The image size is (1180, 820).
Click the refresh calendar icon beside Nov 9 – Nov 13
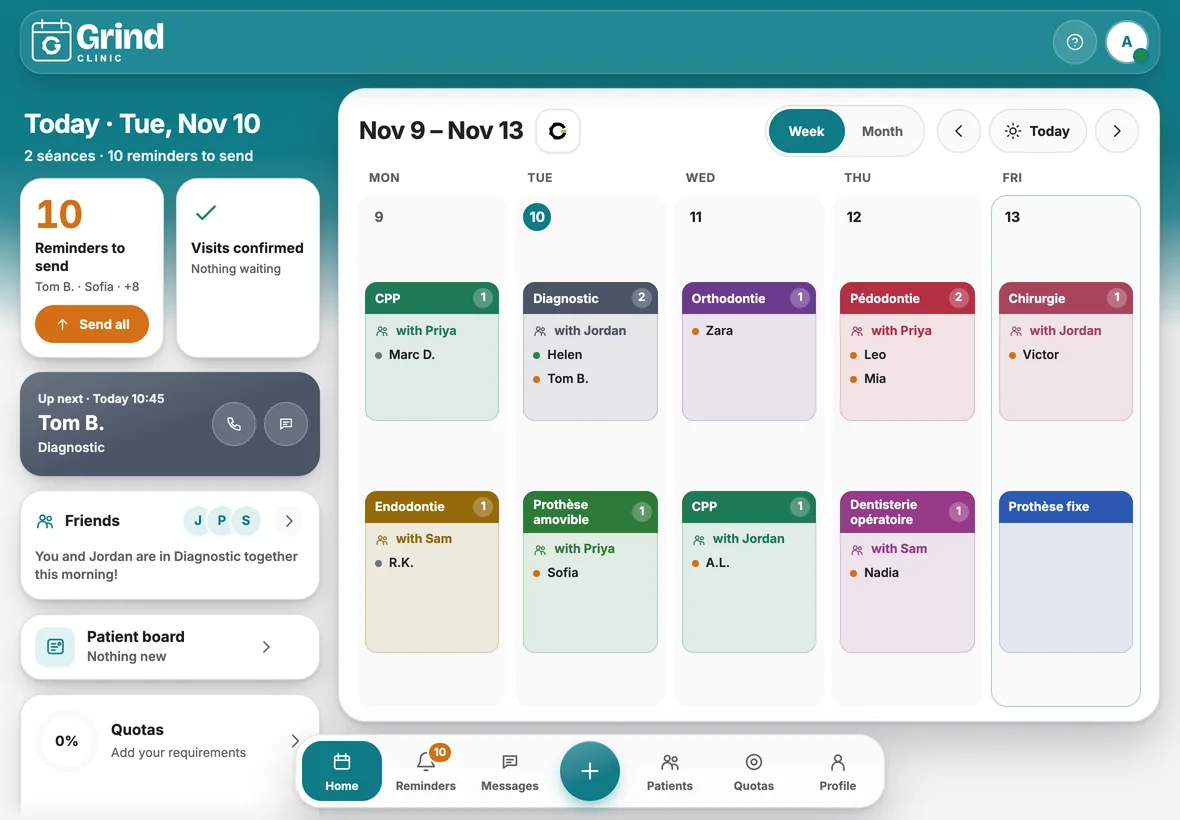point(558,131)
